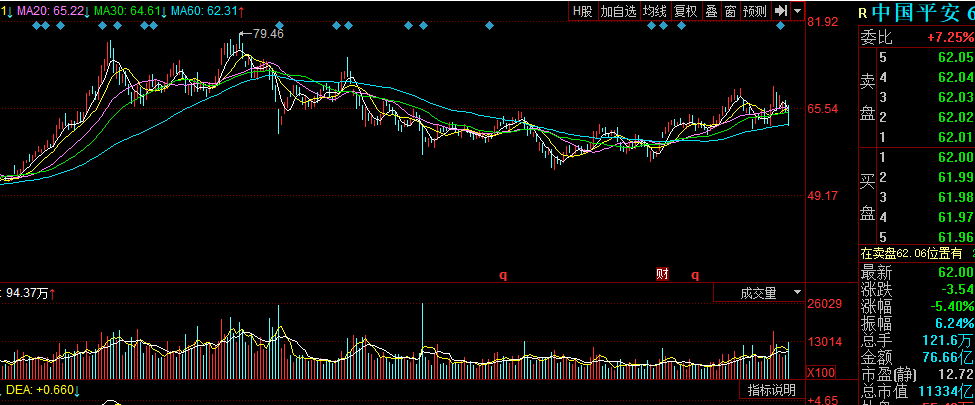Click the H股 button in chart toolbar

(x=583, y=11)
